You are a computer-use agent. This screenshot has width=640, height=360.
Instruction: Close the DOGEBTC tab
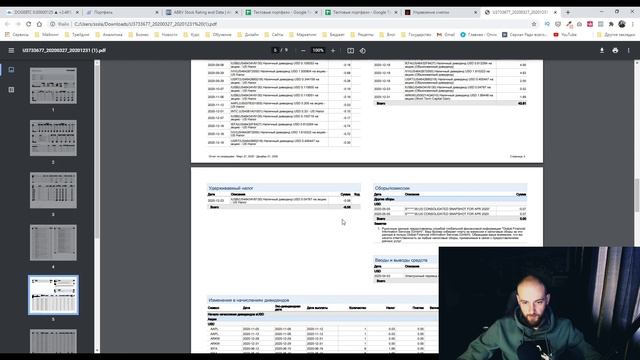(x=77, y=12)
